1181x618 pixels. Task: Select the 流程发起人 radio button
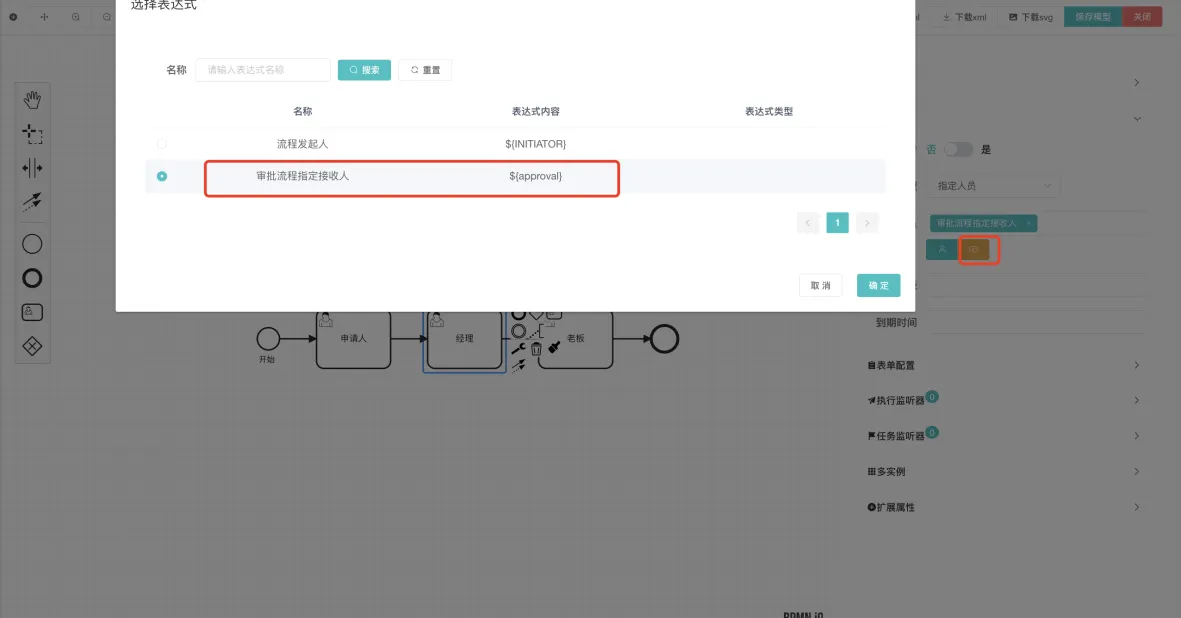[x=162, y=144]
